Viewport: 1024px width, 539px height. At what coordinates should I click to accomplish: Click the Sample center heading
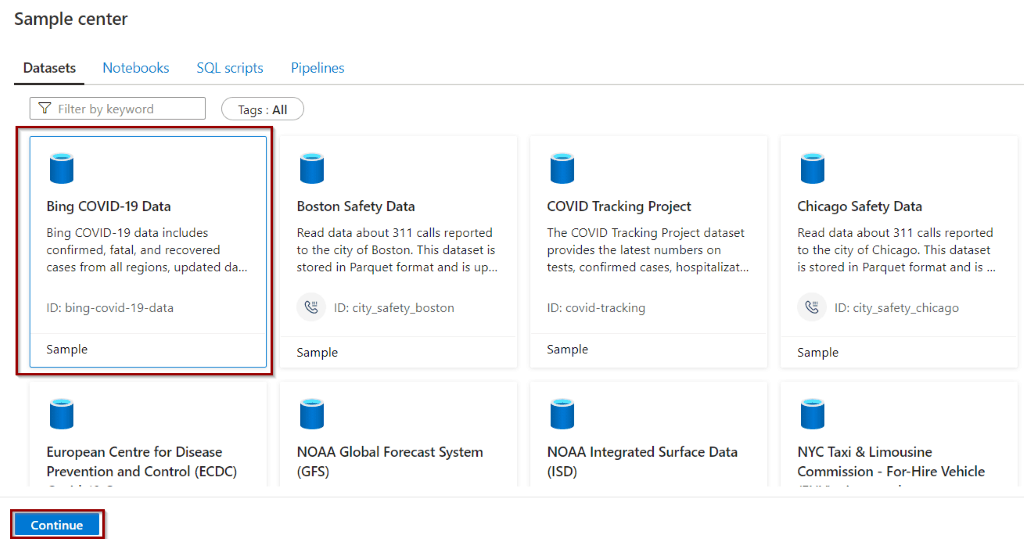click(71, 19)
